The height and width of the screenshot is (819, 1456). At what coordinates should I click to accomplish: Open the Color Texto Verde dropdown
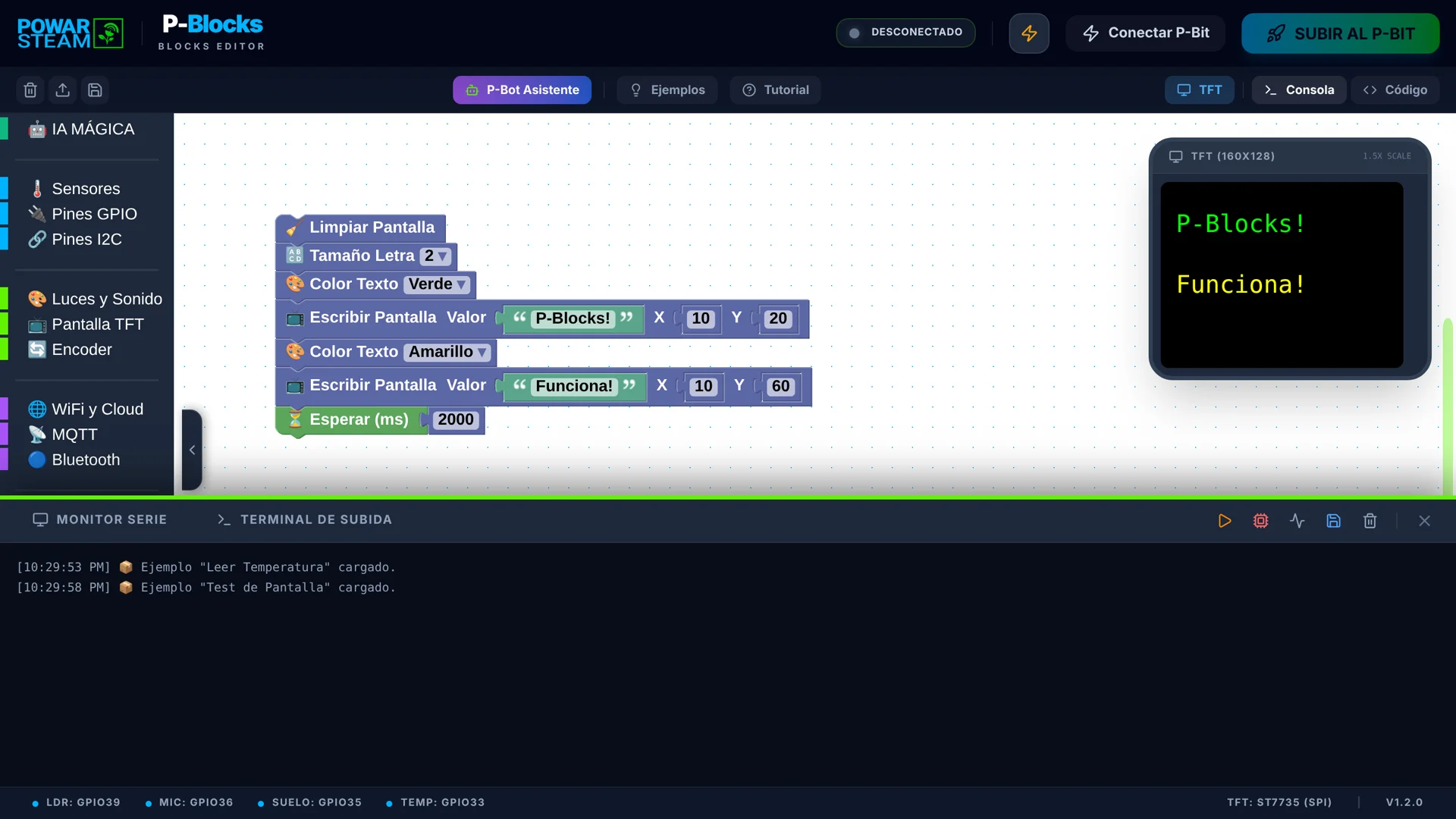[x=436, y=284]
